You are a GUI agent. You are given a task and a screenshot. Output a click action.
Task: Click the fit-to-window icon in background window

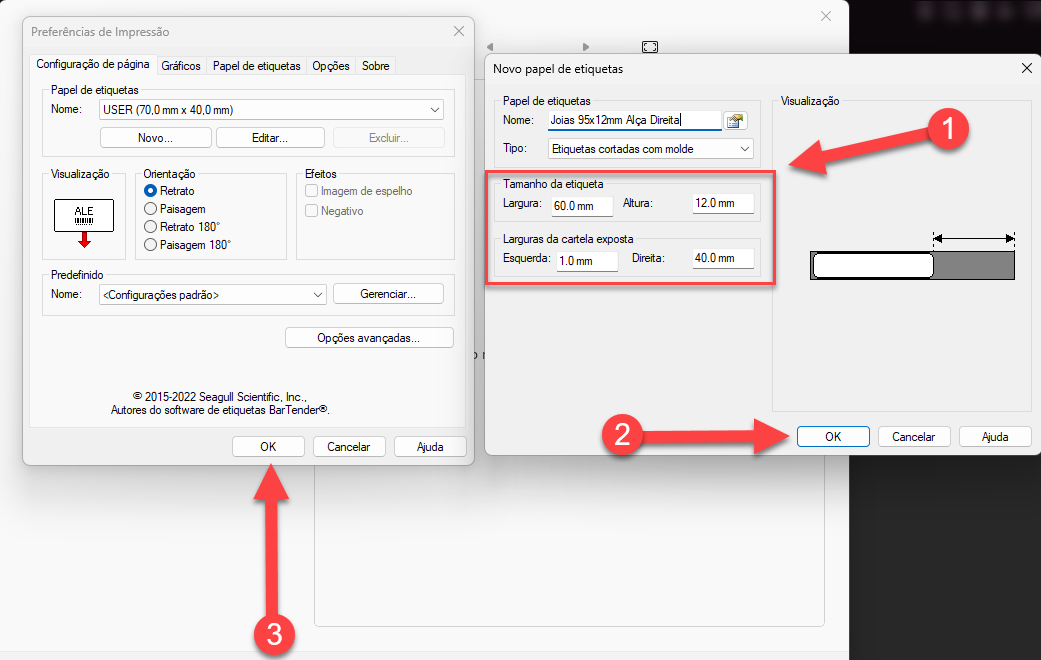(650, 46)
